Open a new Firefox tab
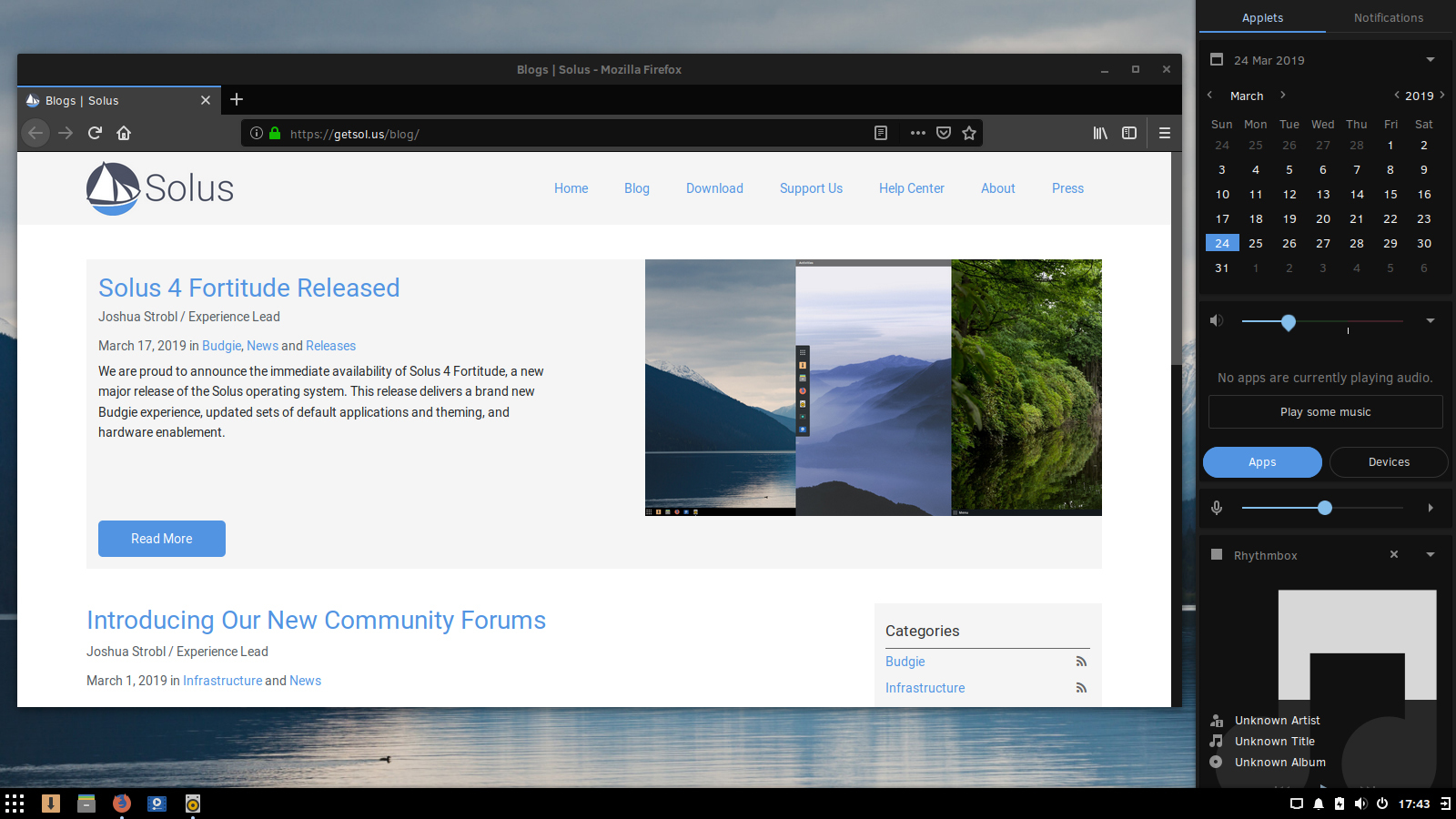Image resolution: width=1456 pixels, height=819 pixels. pos(237,99)
